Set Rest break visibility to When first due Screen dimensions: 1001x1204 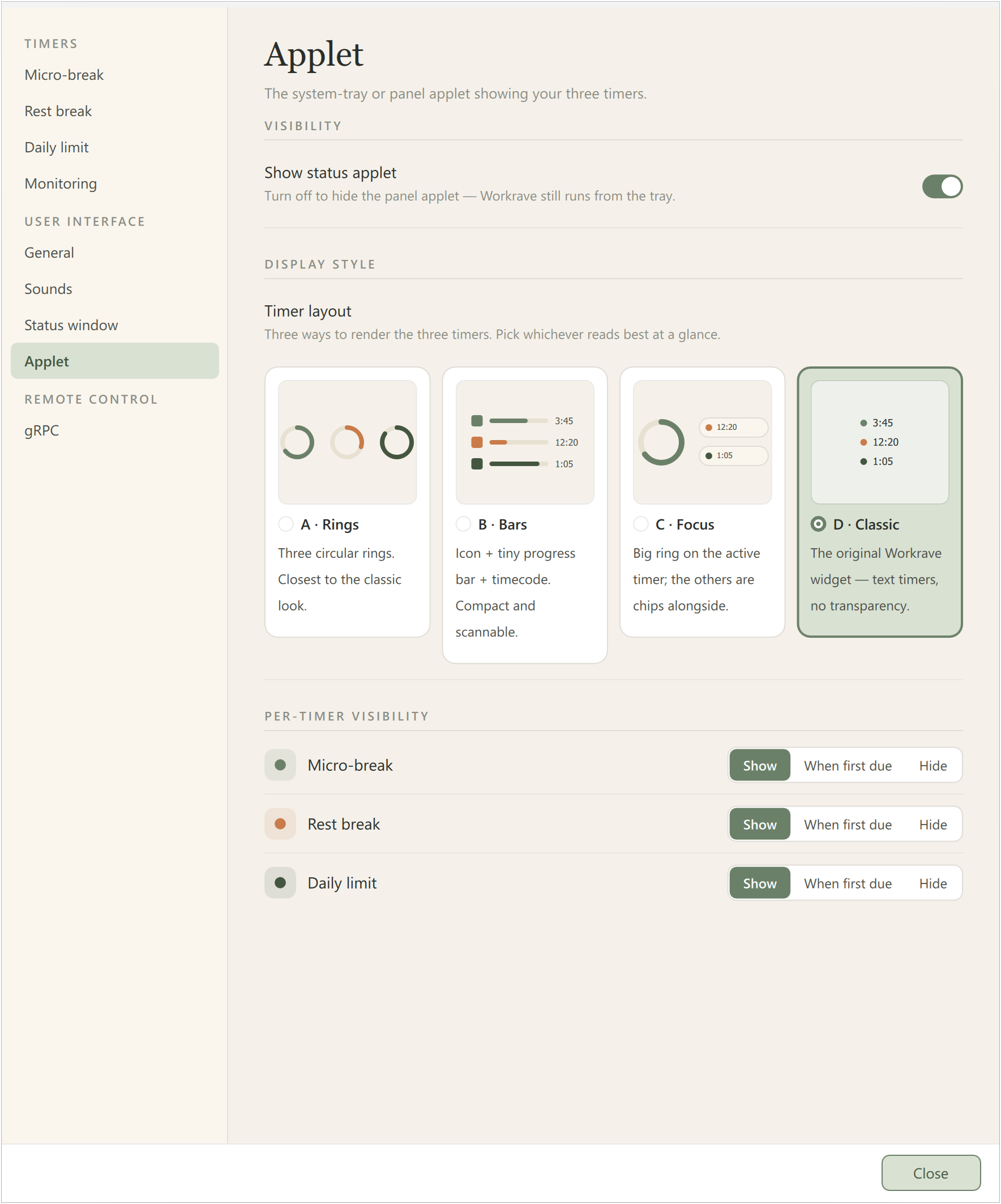[848, 825]
